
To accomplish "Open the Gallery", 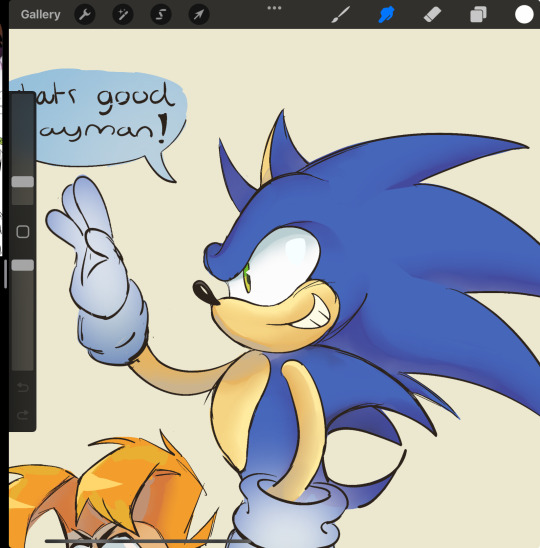I will [x=41, y=14].
